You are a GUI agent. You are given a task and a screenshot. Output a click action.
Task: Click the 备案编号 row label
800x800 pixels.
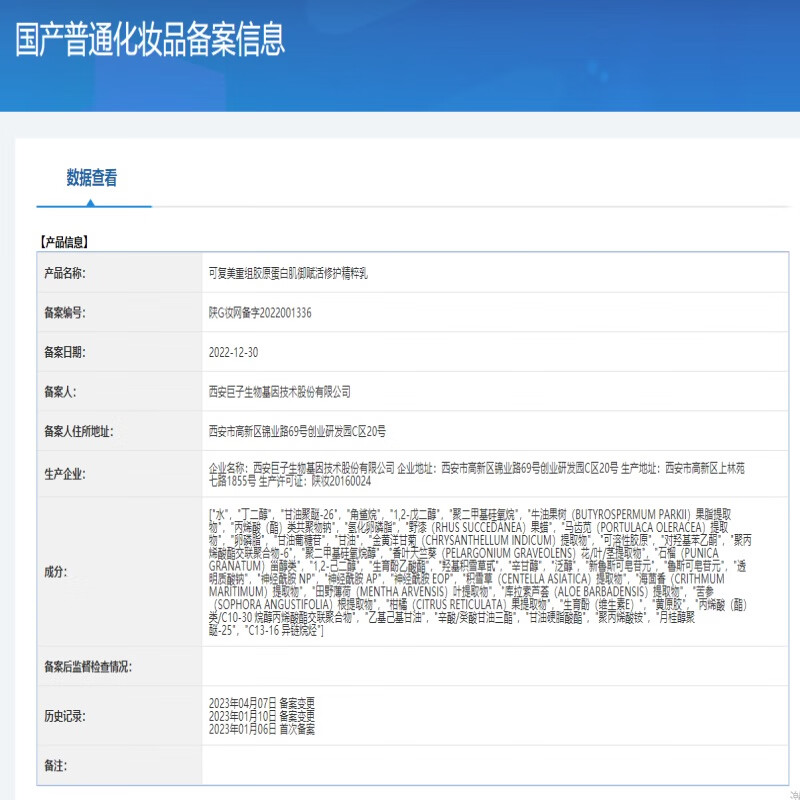tap(64, 313)
